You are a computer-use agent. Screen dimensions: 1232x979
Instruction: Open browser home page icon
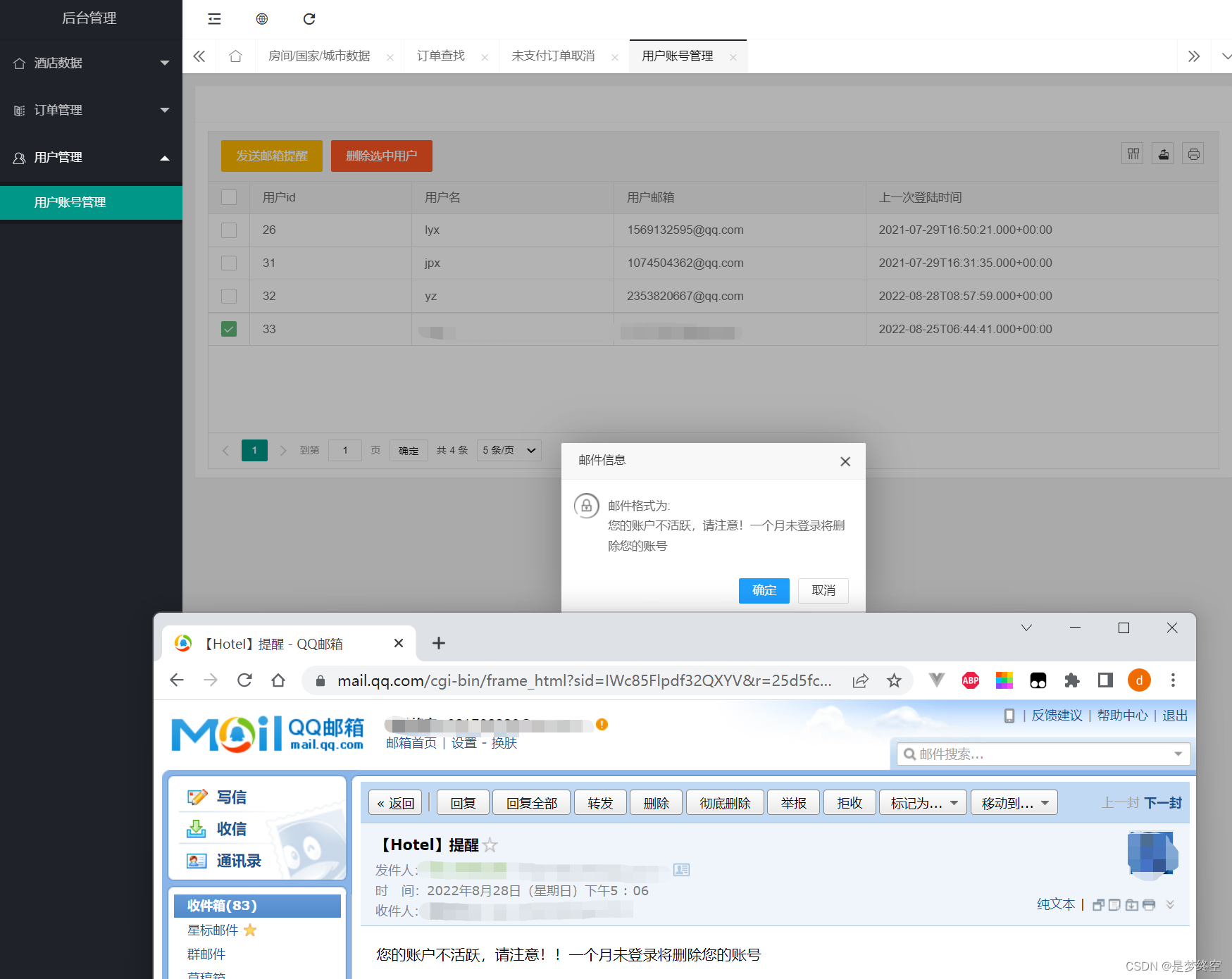click(x=278, y=680)
